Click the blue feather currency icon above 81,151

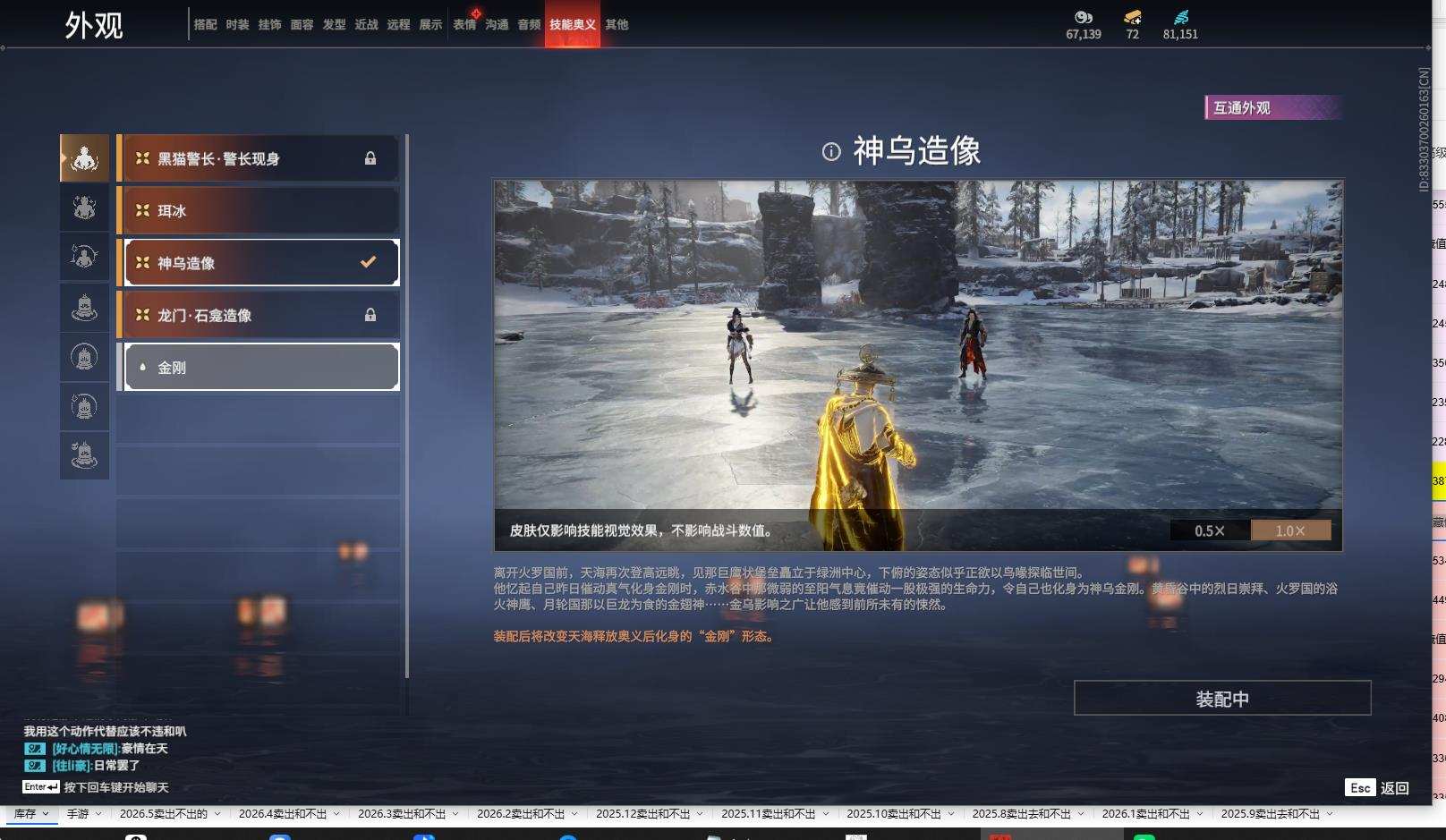pyautogui.click(x=1181, y=17)
